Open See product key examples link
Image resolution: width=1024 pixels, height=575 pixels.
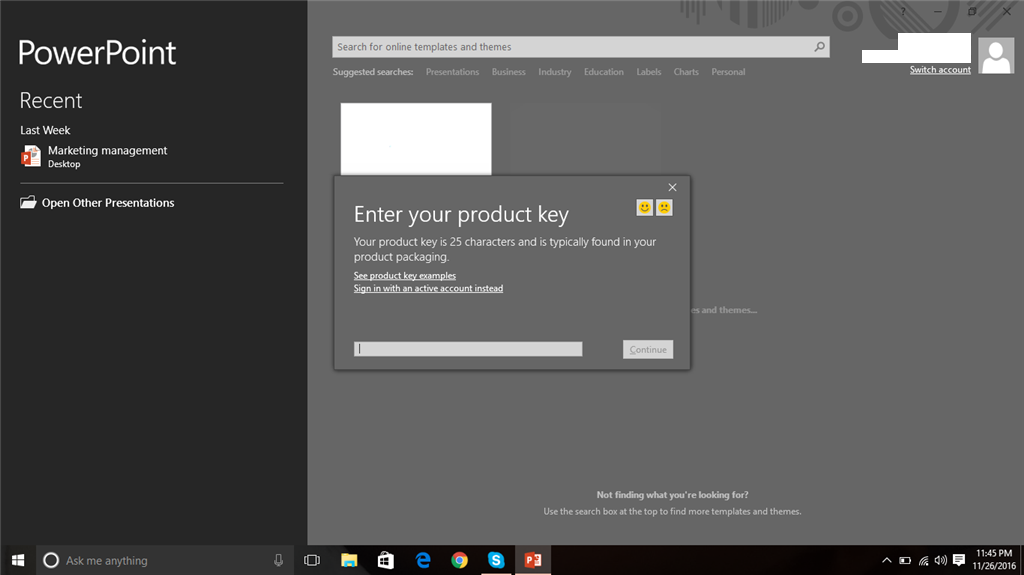[405, 276]
